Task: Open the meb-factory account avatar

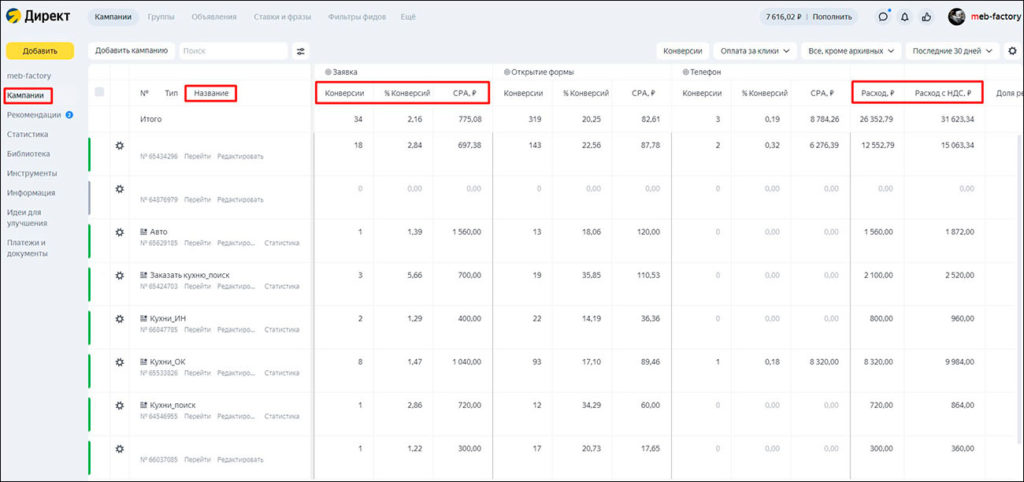Action: click(956, 17)
